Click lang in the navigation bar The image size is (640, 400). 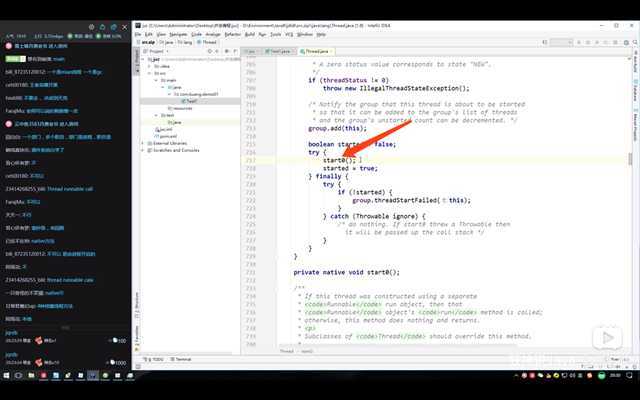click(184, 42)
